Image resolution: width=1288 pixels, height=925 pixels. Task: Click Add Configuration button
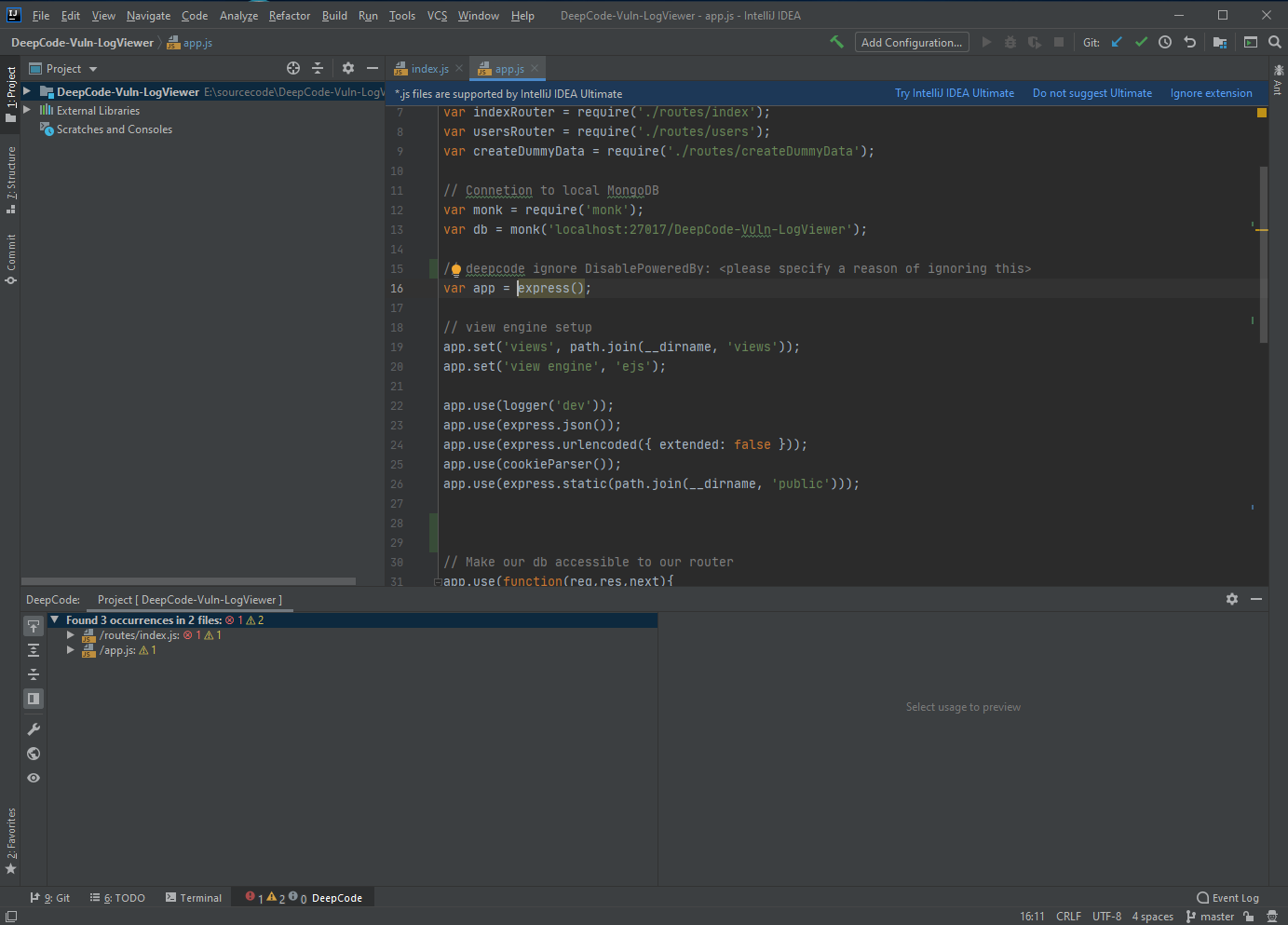coord(912,42)
